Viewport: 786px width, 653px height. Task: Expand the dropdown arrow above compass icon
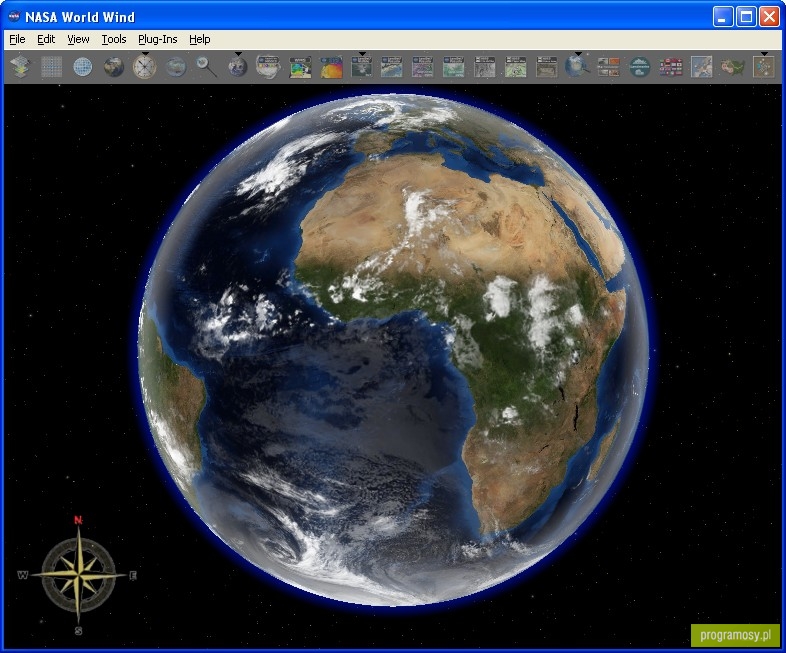point(145,53)
